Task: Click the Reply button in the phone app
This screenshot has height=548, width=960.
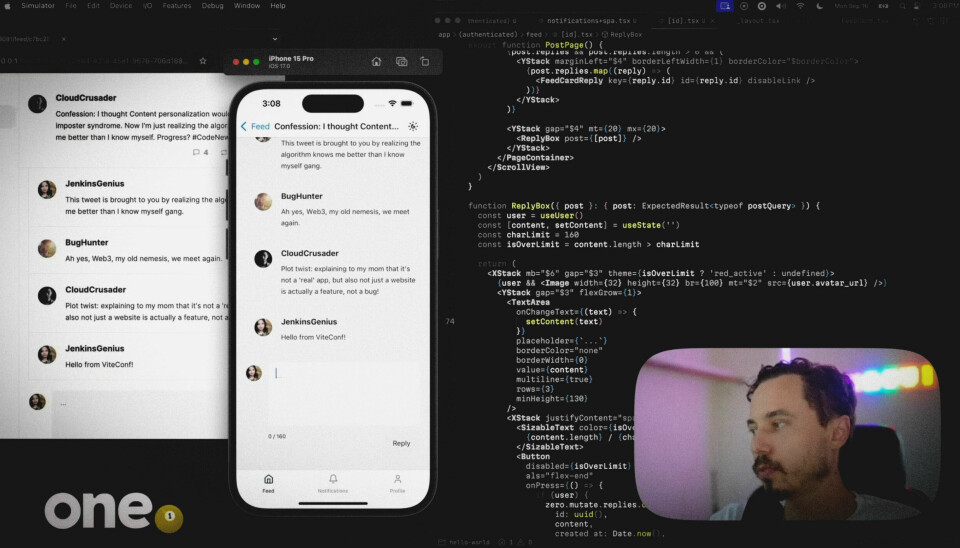Action: coord(401,443)
